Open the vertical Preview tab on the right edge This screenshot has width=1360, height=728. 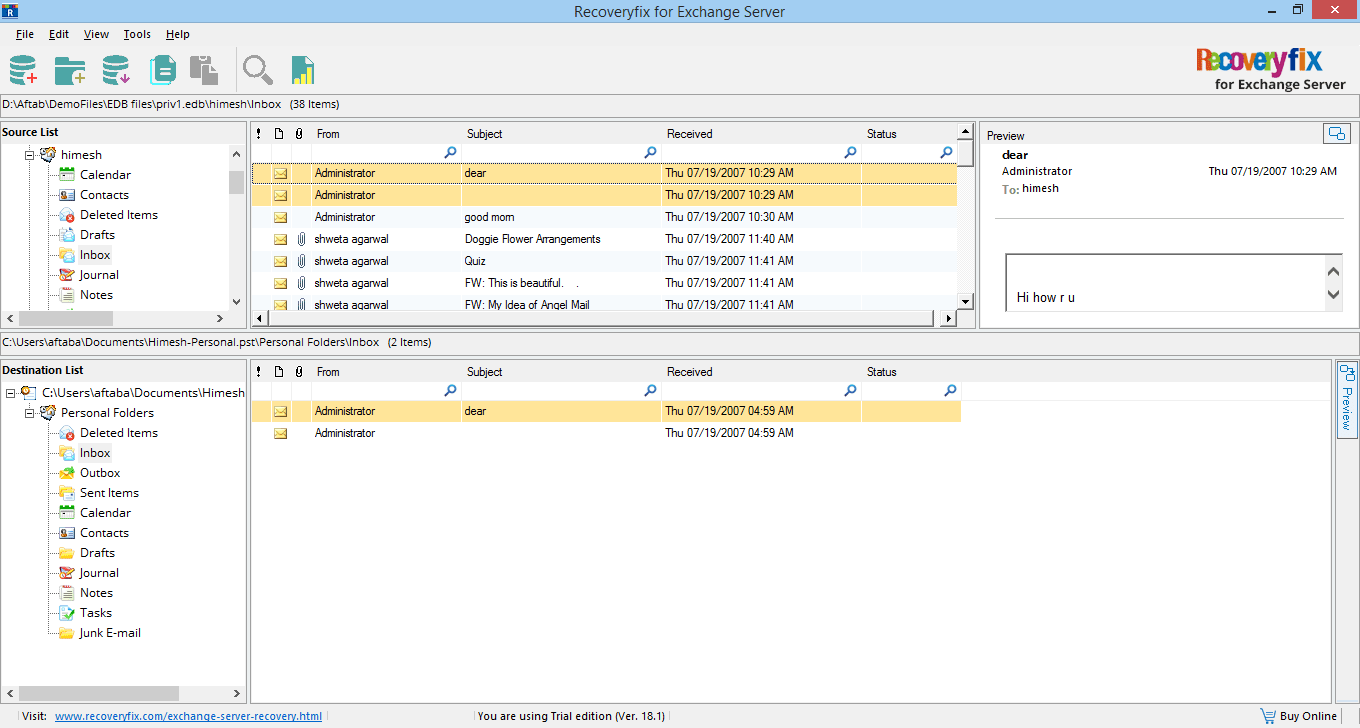click(1346, 399)
